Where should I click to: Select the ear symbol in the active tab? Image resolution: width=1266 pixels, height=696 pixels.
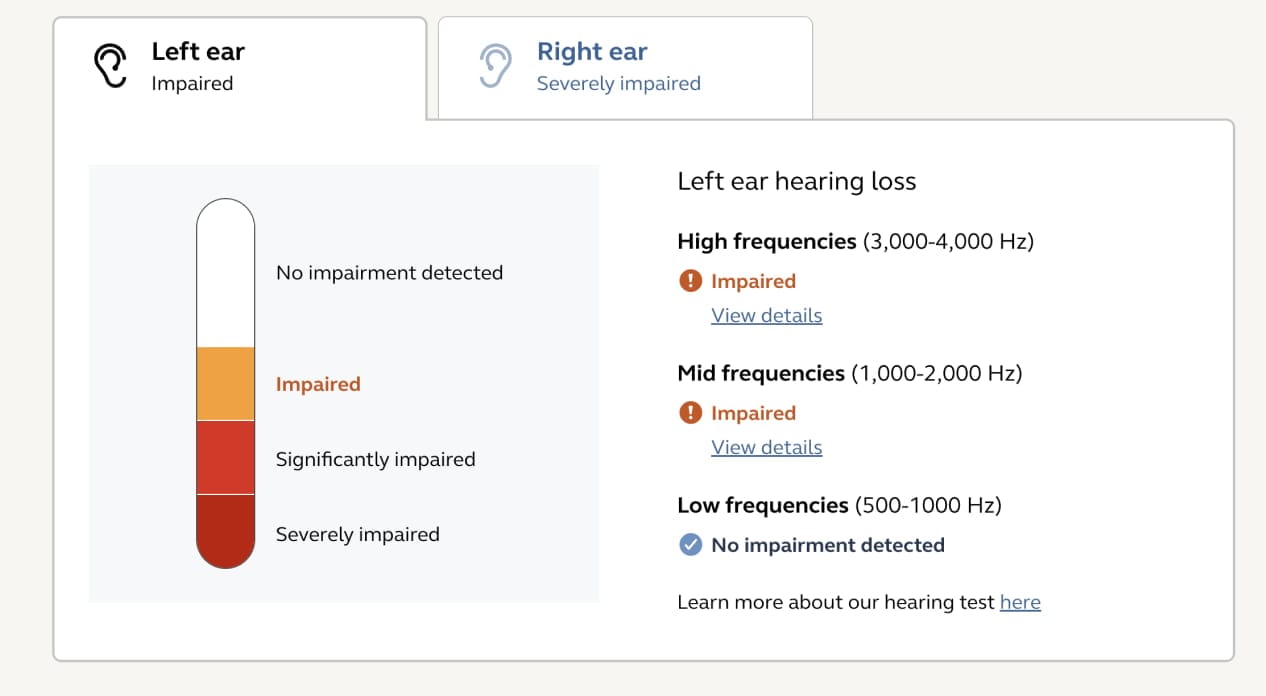point(111,64)
